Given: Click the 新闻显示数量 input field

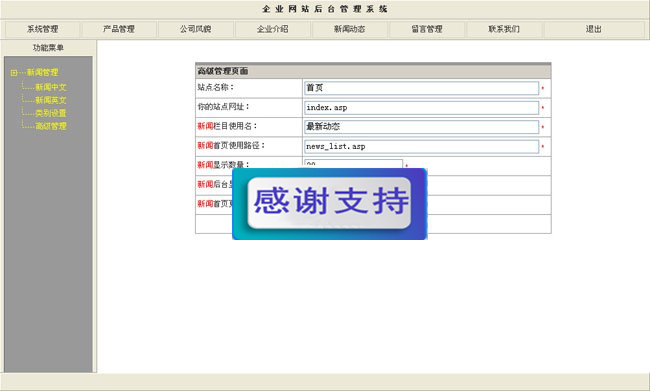Looking at the screenshot, I should [353, 164].
